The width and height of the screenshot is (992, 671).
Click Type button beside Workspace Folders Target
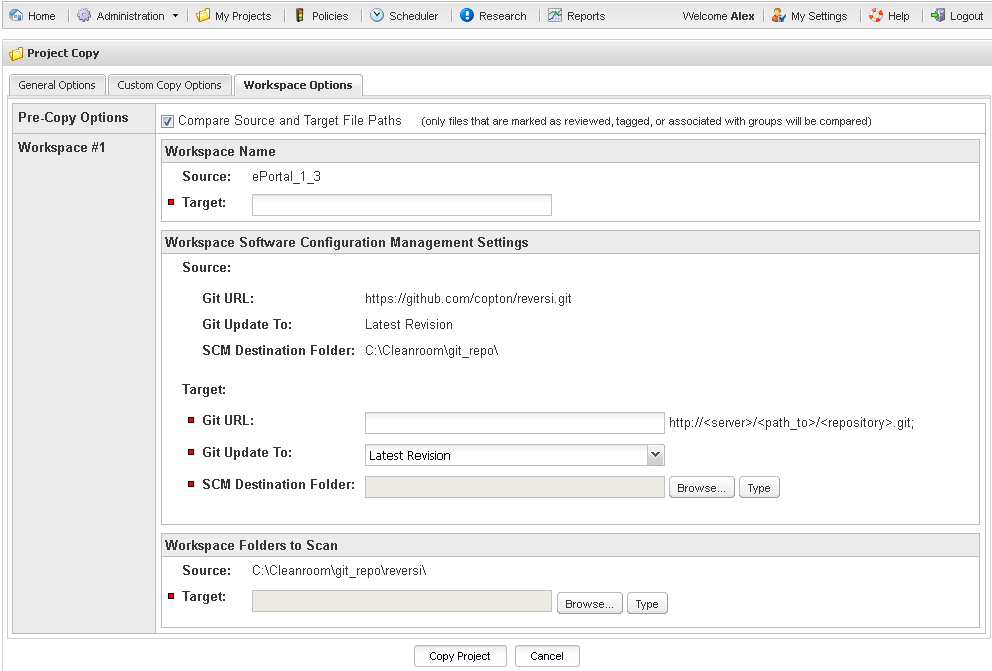pos(647,604)
